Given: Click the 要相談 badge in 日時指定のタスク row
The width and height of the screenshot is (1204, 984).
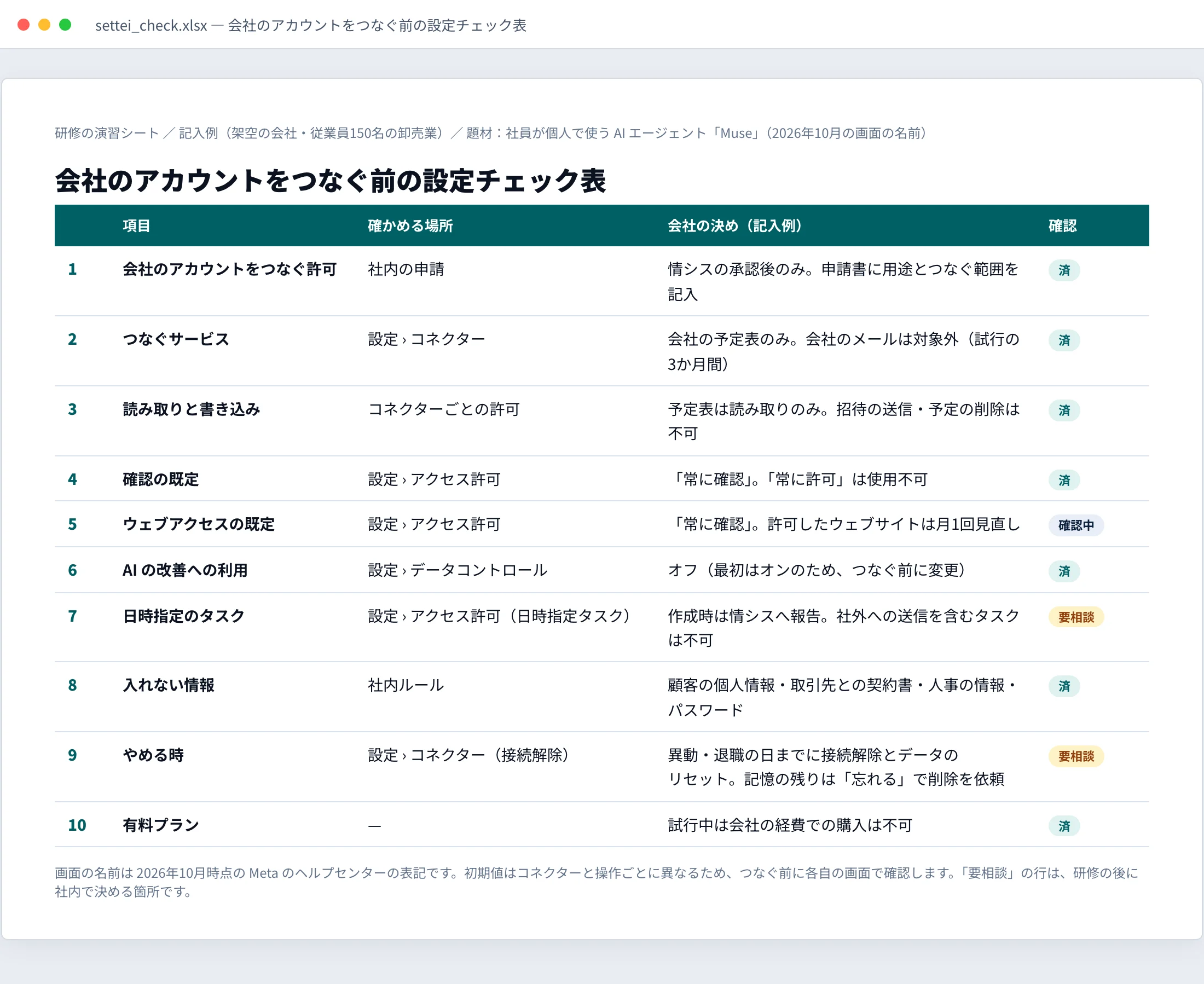Looking at the screenshot, I should (x=1076, y=617).
